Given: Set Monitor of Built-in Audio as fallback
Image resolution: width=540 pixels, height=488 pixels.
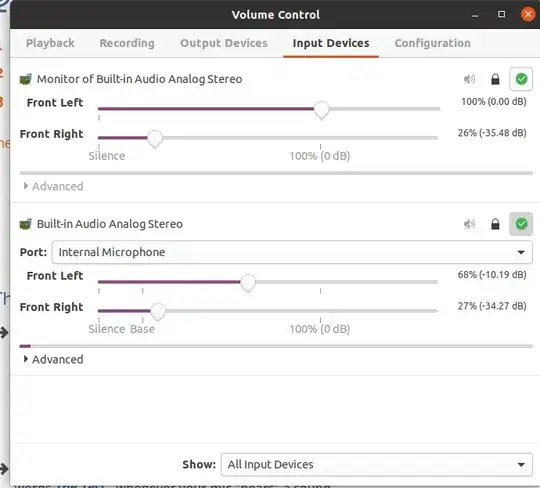Looking at the screenshot, I should pyautogui.click(x=521, y=79).
